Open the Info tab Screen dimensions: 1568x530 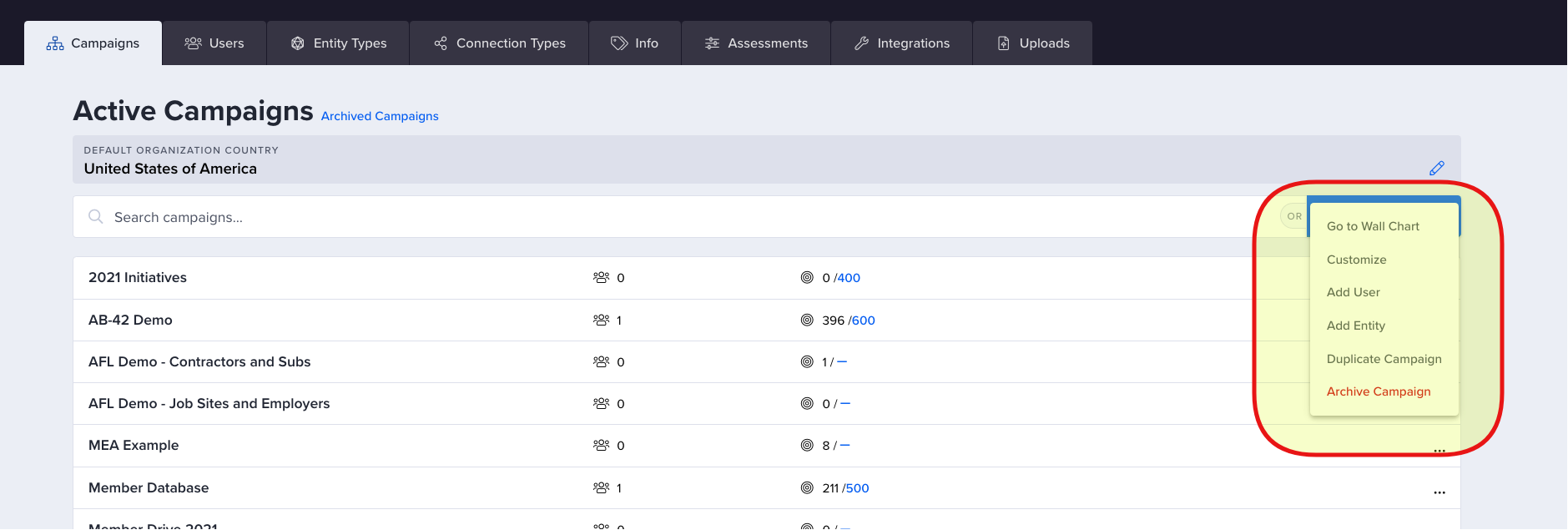point(635,43)
